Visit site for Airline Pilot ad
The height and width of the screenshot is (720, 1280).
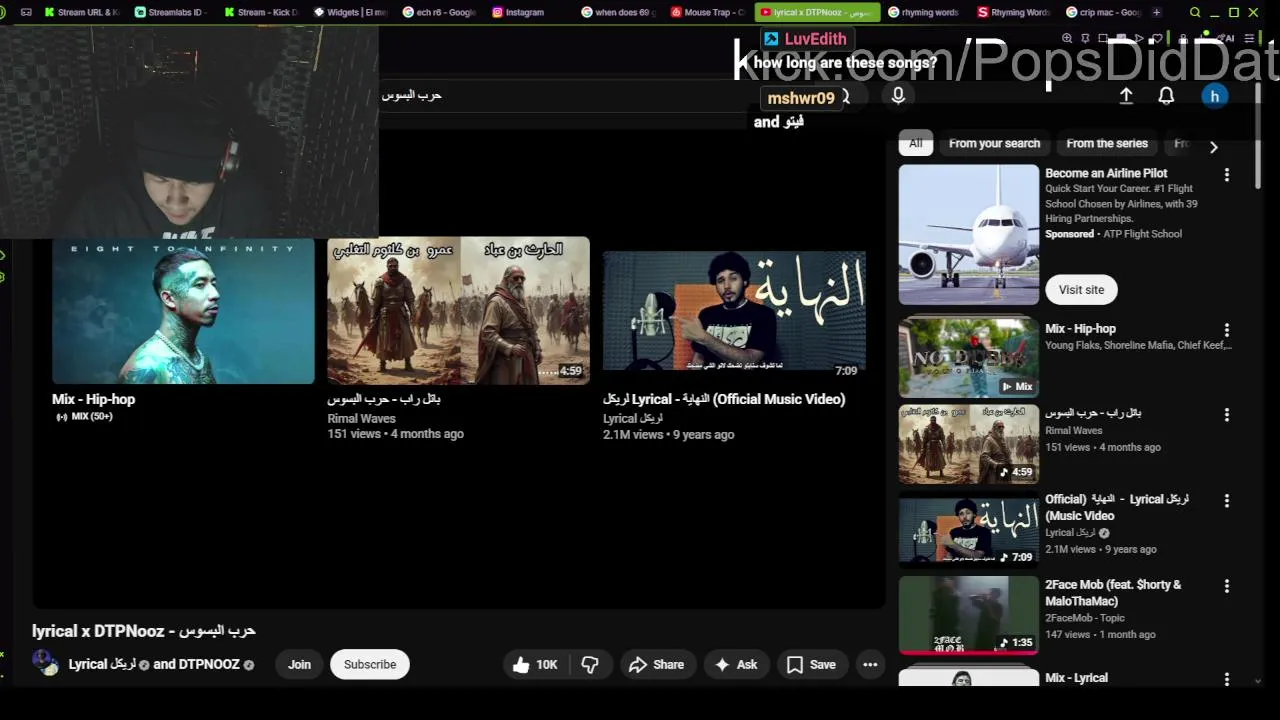(1081, 289)
